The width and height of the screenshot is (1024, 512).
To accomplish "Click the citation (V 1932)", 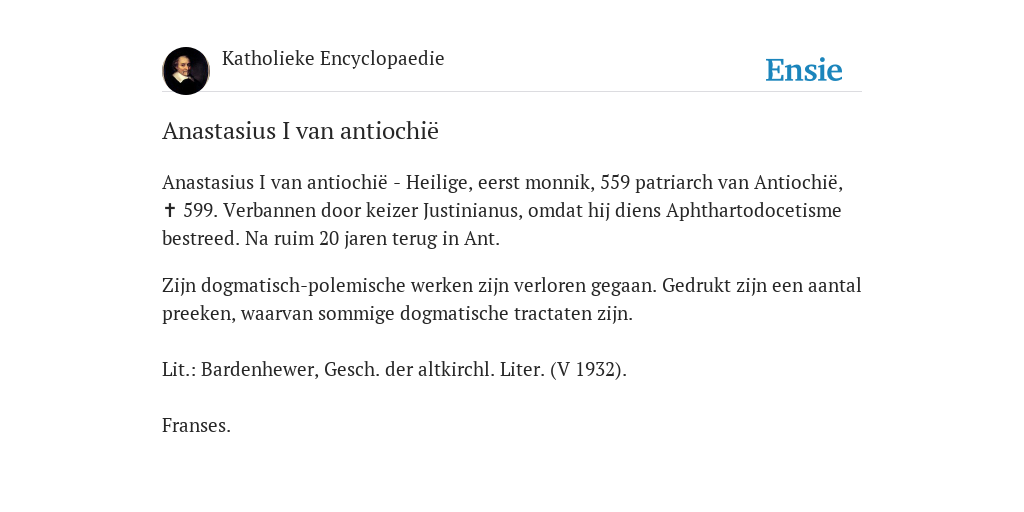I will coord(588,370).
